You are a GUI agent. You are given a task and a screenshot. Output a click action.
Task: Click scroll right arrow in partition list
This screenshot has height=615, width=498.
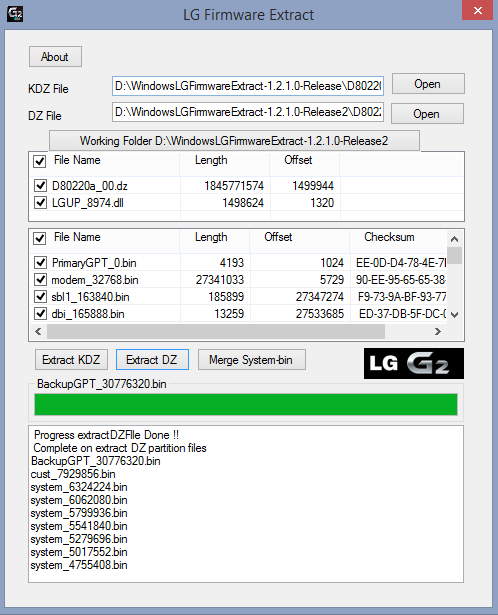(438, 331)
